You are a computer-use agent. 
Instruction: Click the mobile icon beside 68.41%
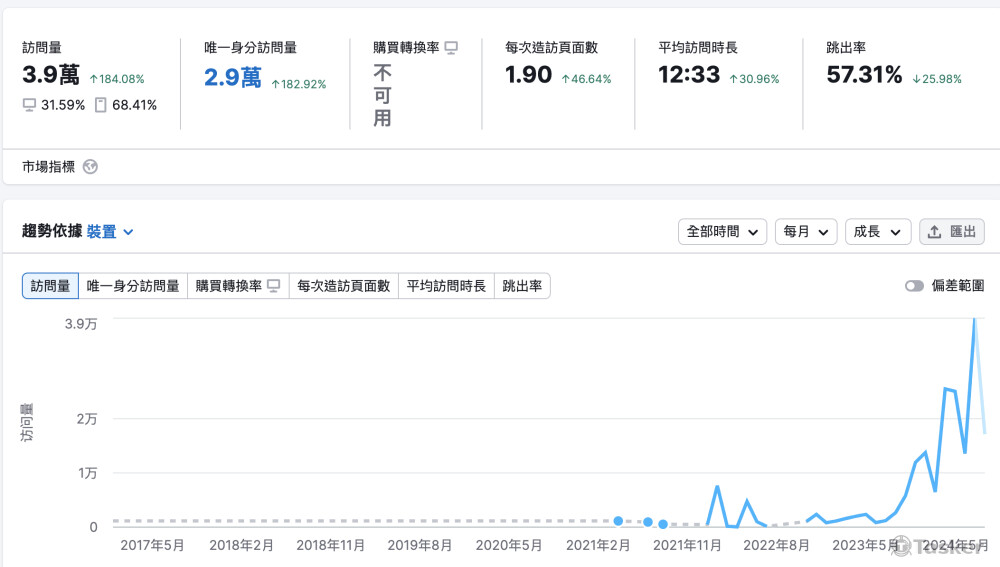point(100,105)
